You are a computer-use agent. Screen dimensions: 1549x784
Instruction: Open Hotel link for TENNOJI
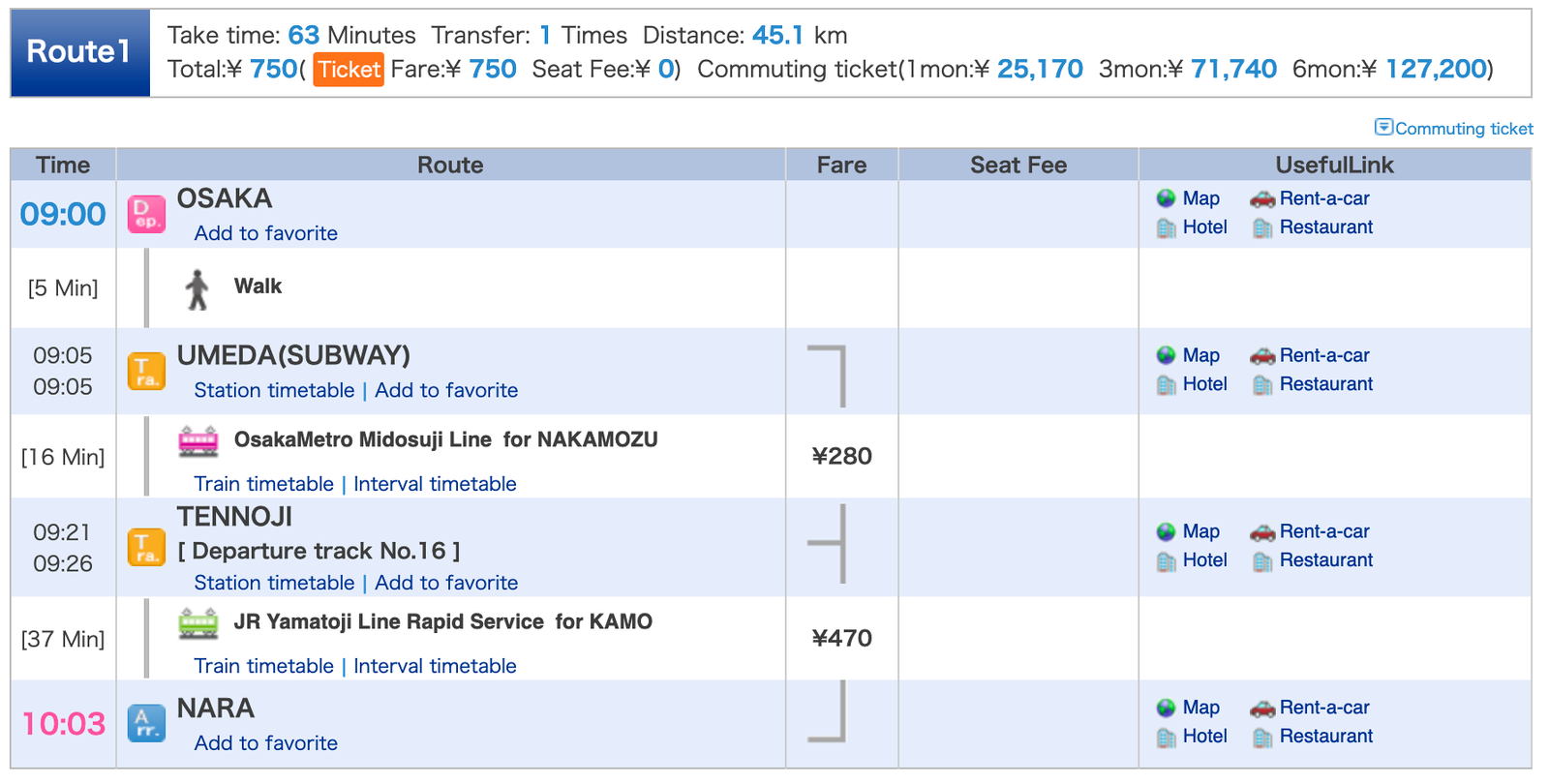pos(1204,560)
